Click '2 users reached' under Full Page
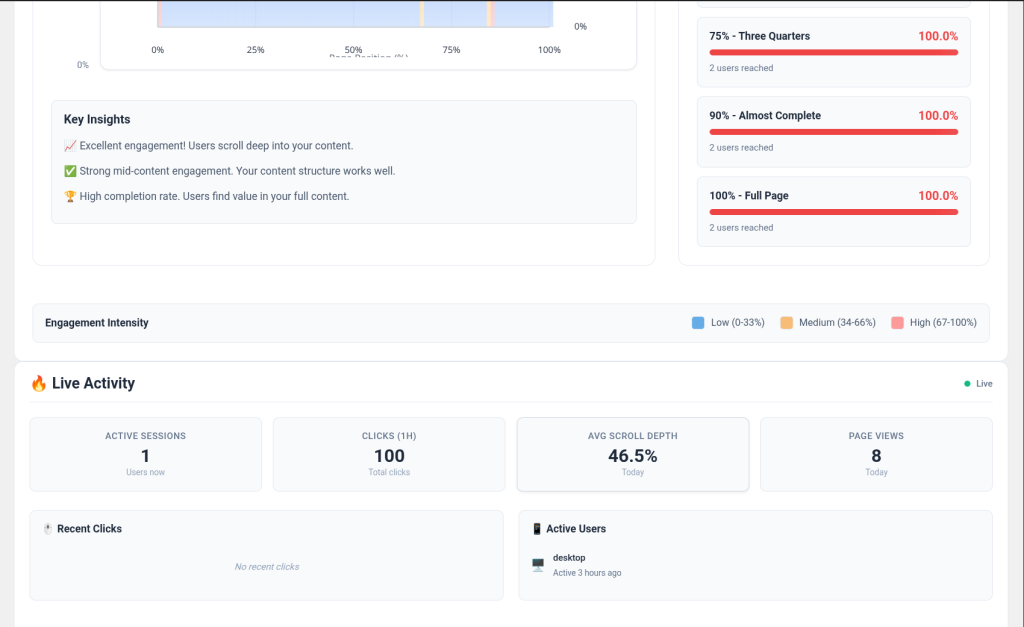The width and height of the screenshot is (1024, 627). pos(741,227)
